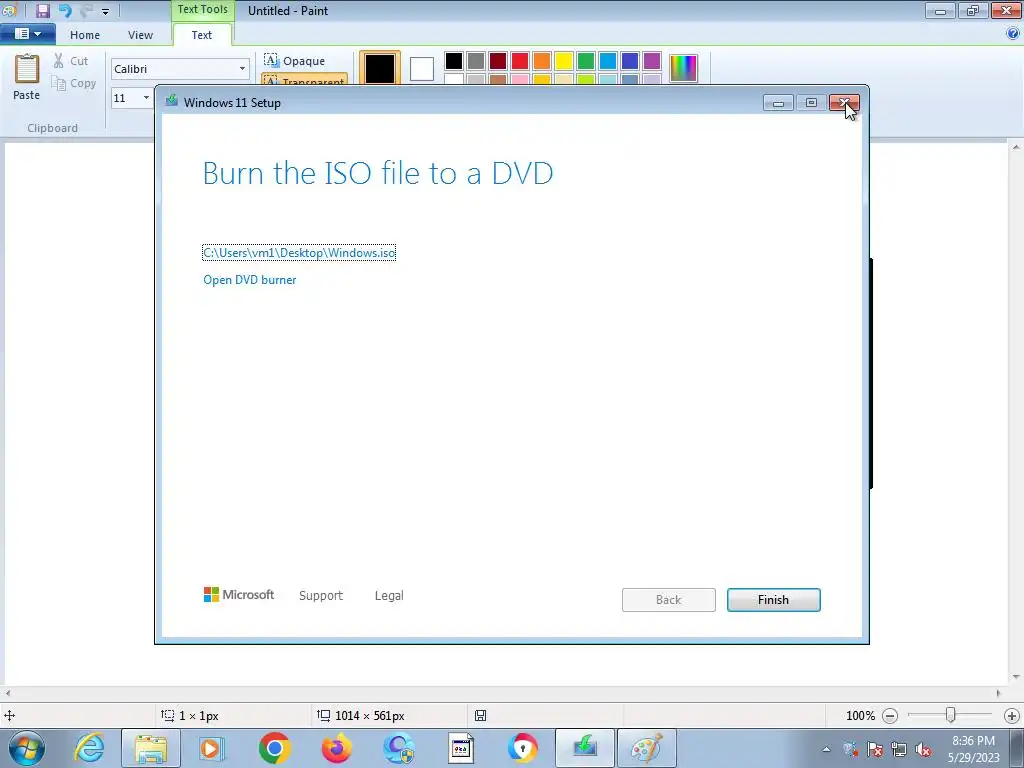The image size is (1024, 768).
Task: Click the cursor position icon in status bar
Action: click(x=10, y=715)
